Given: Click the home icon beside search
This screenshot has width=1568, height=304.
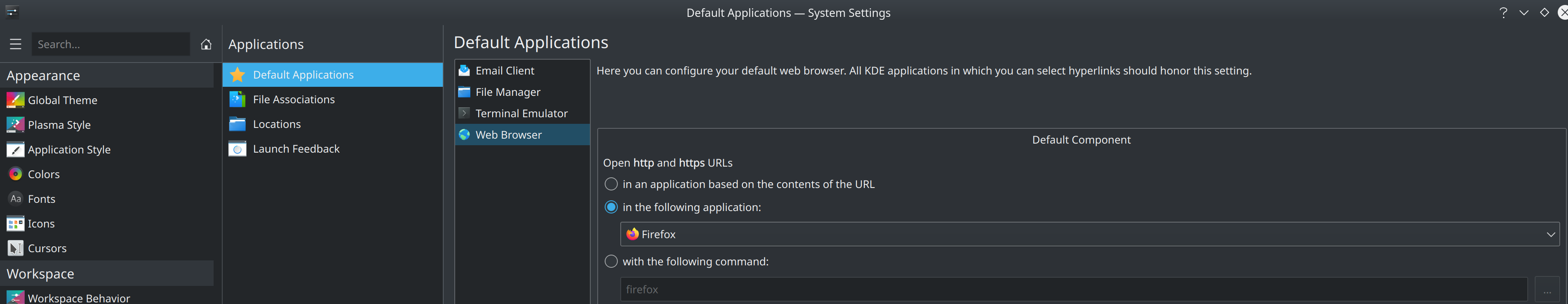Looking at the screenshot, I should tap(206, 44).
